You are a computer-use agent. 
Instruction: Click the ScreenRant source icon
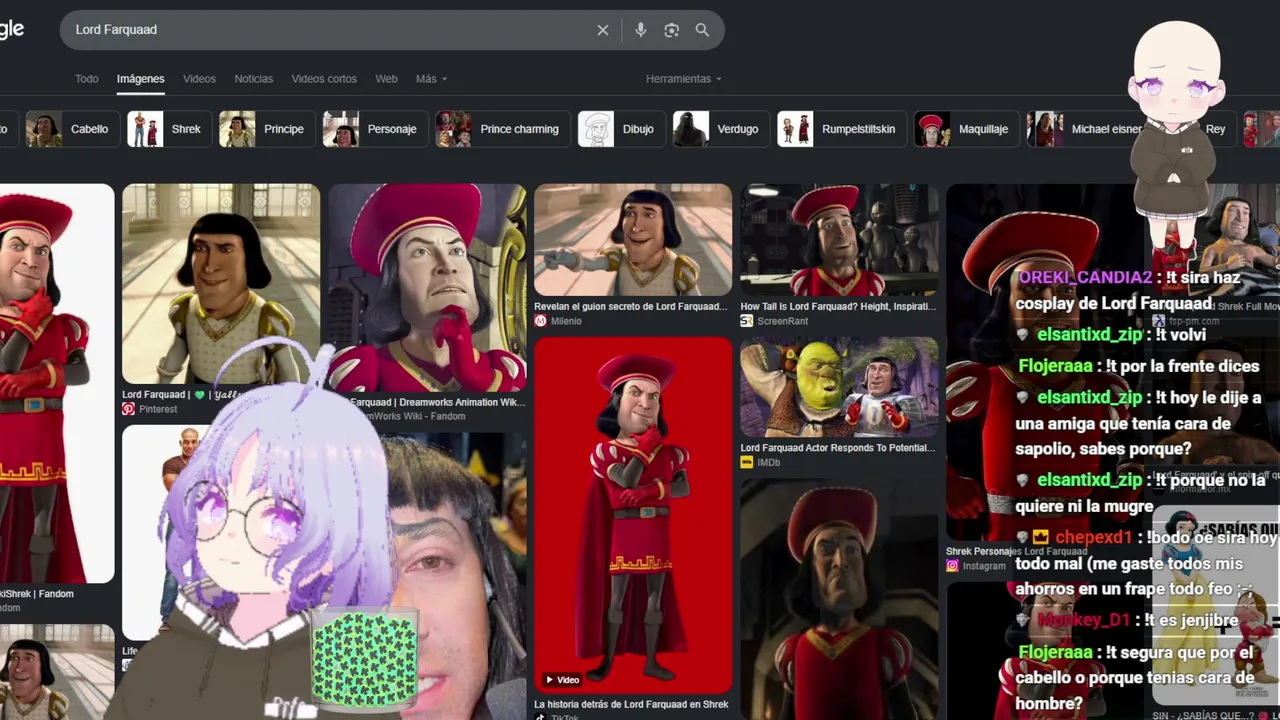746,321
